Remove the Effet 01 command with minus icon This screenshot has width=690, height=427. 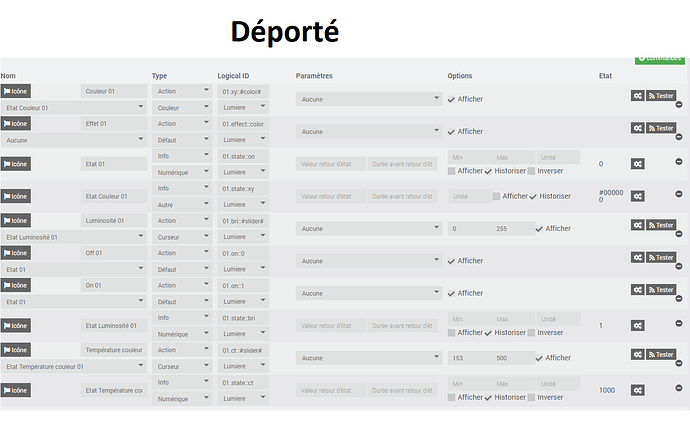tap(679, 137)
